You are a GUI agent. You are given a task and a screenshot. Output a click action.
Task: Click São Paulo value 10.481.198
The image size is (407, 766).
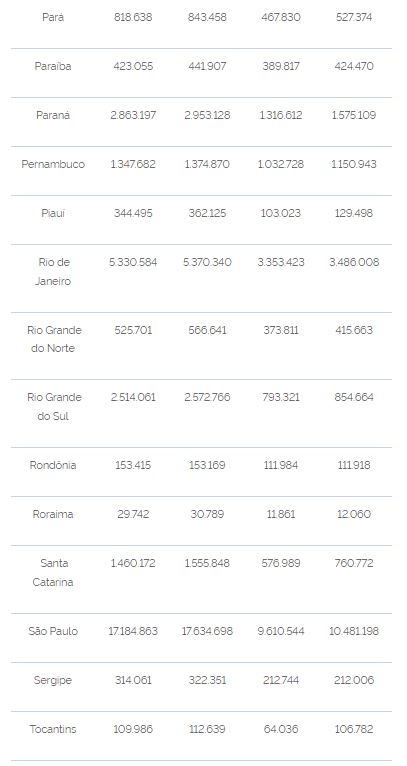pos(354,631)
